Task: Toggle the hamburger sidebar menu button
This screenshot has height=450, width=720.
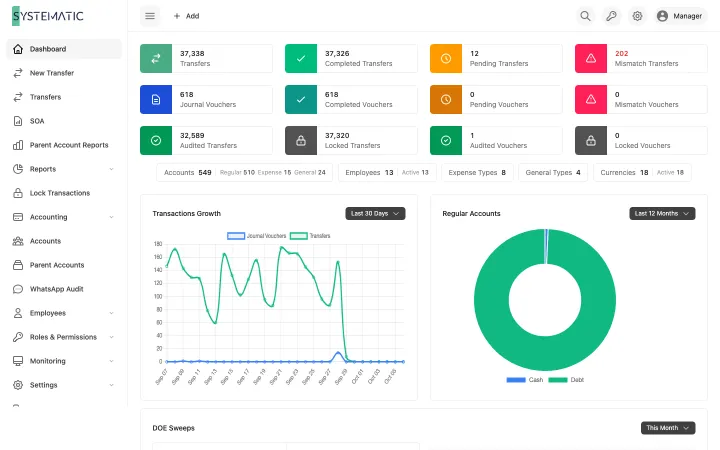Action: 150,16
